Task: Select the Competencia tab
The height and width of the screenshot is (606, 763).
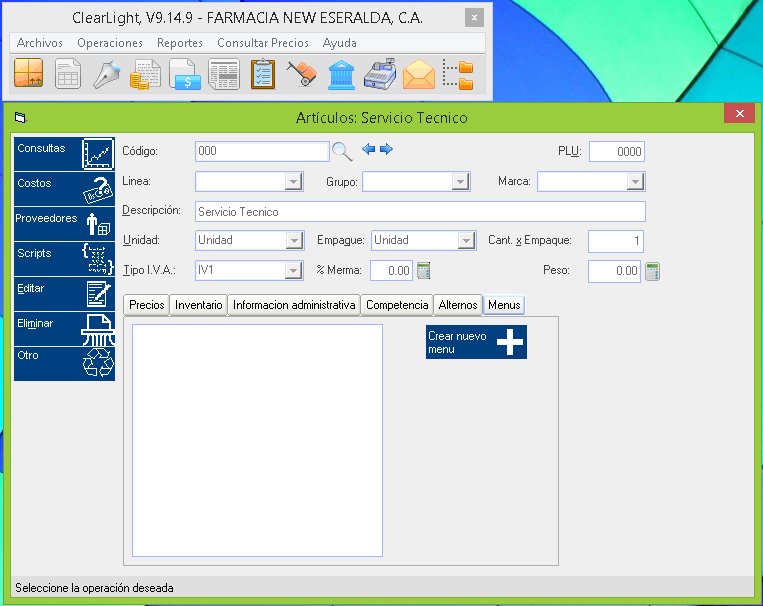Action: click(397, 305)
